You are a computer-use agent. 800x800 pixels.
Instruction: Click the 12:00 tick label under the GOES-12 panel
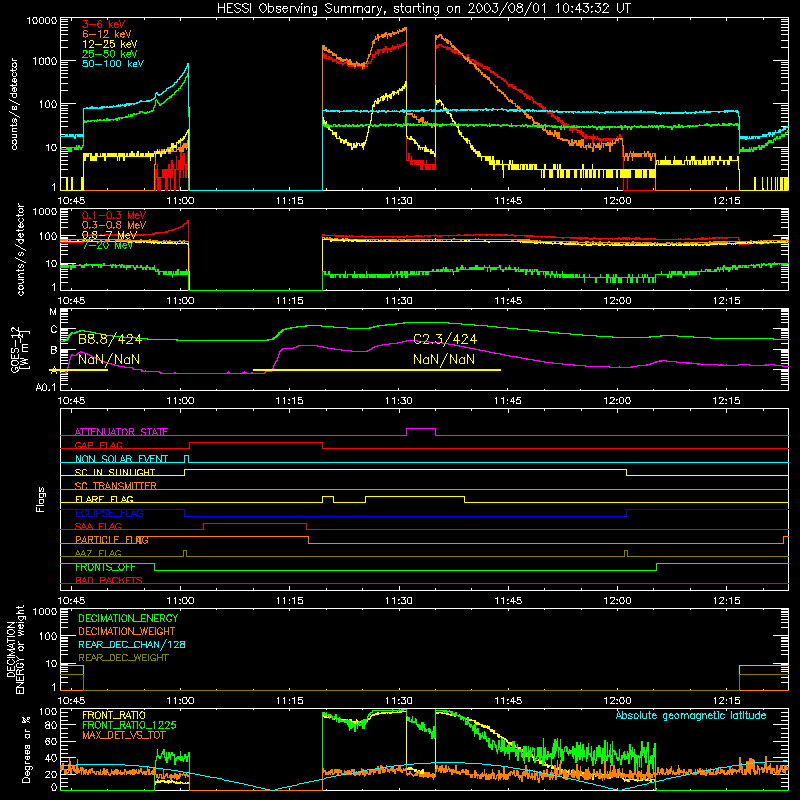pos(617,401)
